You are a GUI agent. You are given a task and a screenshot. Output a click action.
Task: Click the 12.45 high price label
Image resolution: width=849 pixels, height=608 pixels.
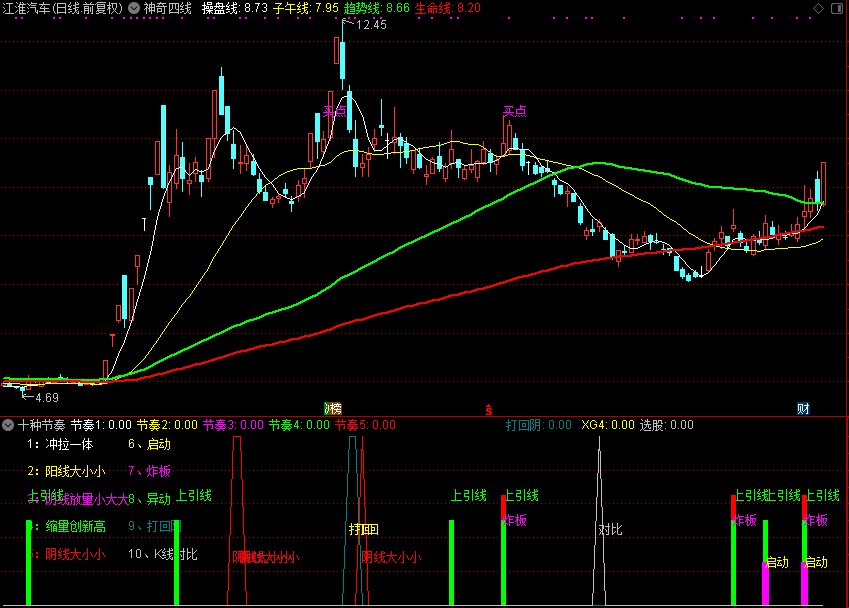click(x=370, y=25)
